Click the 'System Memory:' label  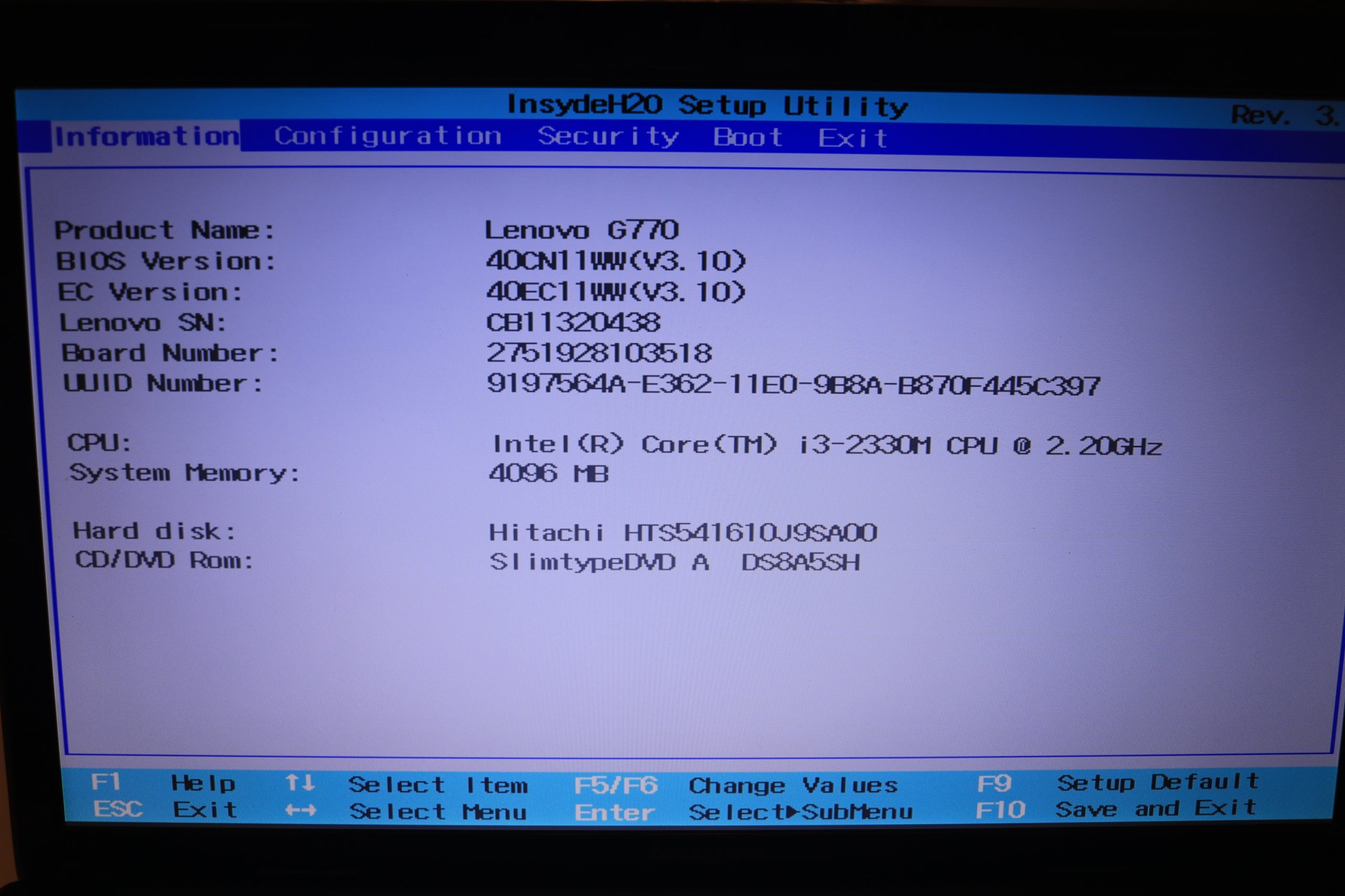184,473
